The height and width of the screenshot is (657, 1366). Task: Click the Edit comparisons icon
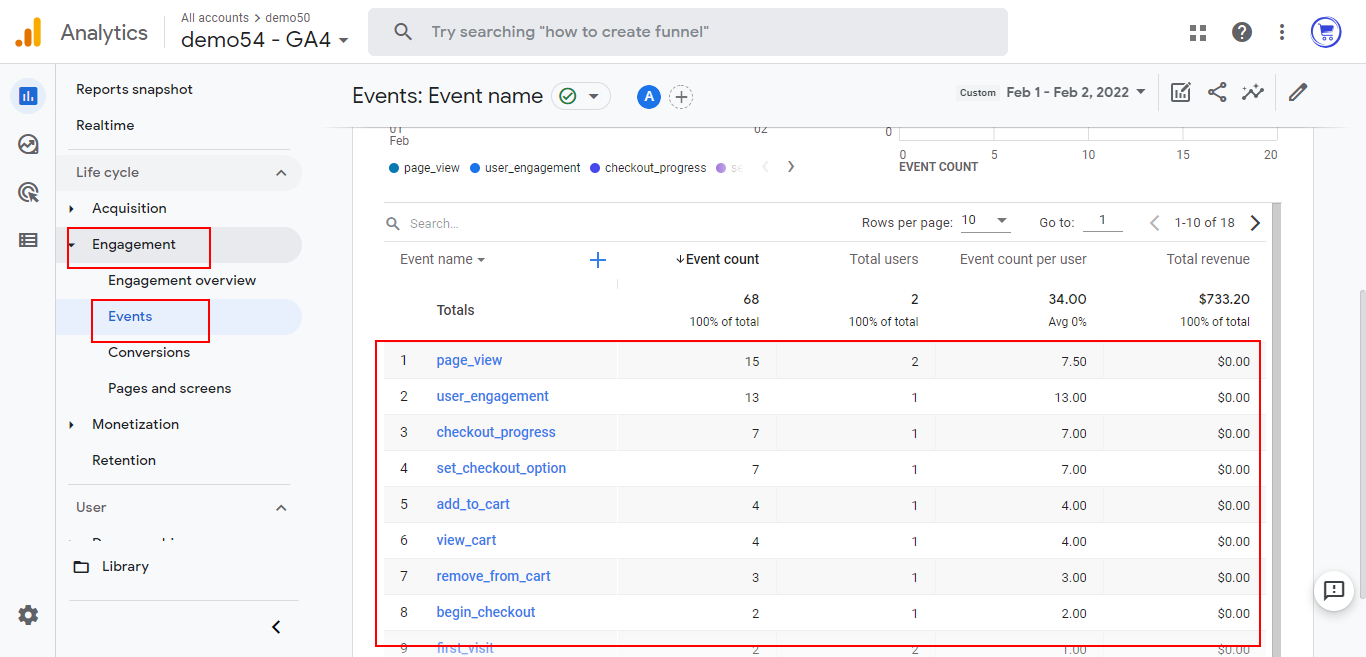pyautogui.click(x=1181, y=92)
